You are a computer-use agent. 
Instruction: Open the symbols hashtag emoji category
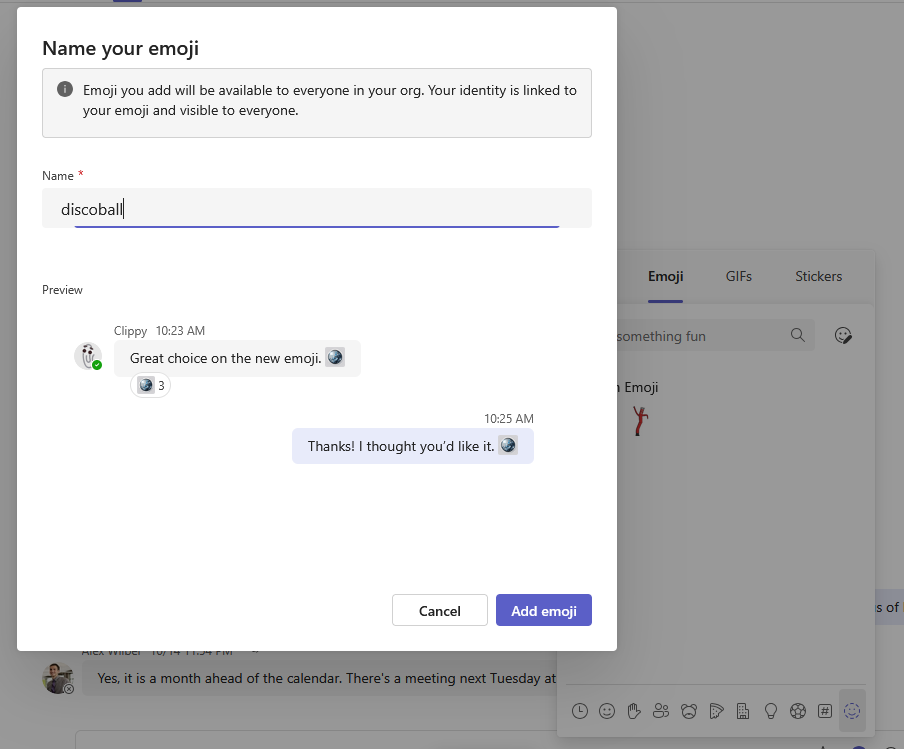pos(824,711)
